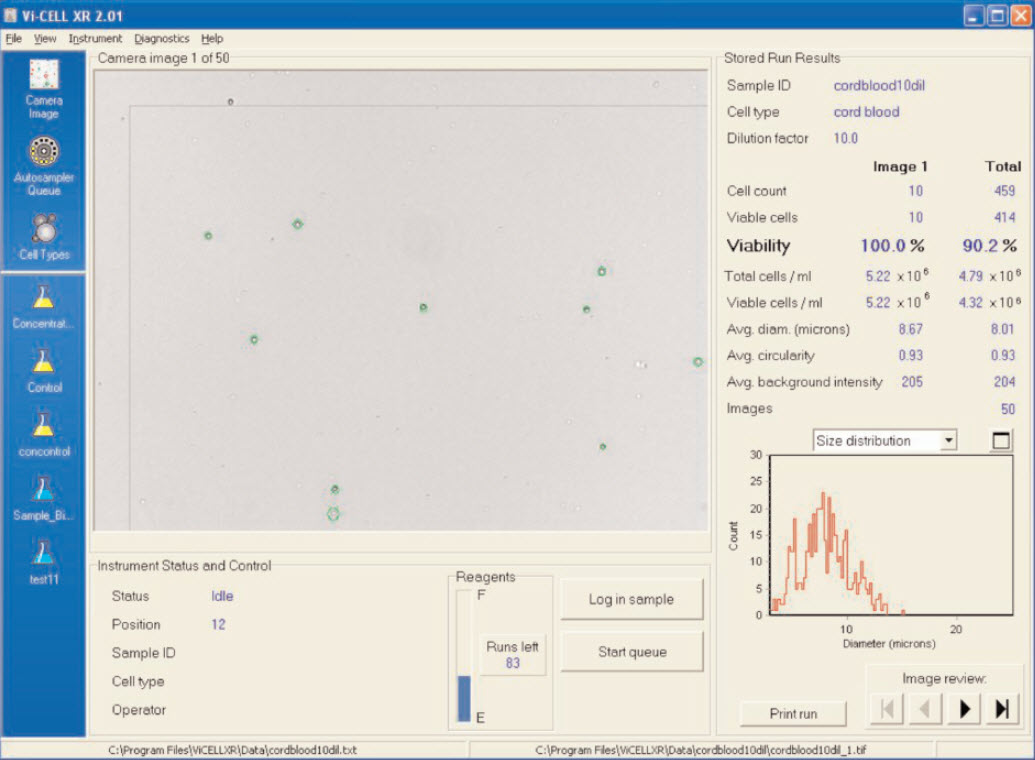
Task: Click the size distribution histogram
Action: pyautogui.click(x=891, y=535)
